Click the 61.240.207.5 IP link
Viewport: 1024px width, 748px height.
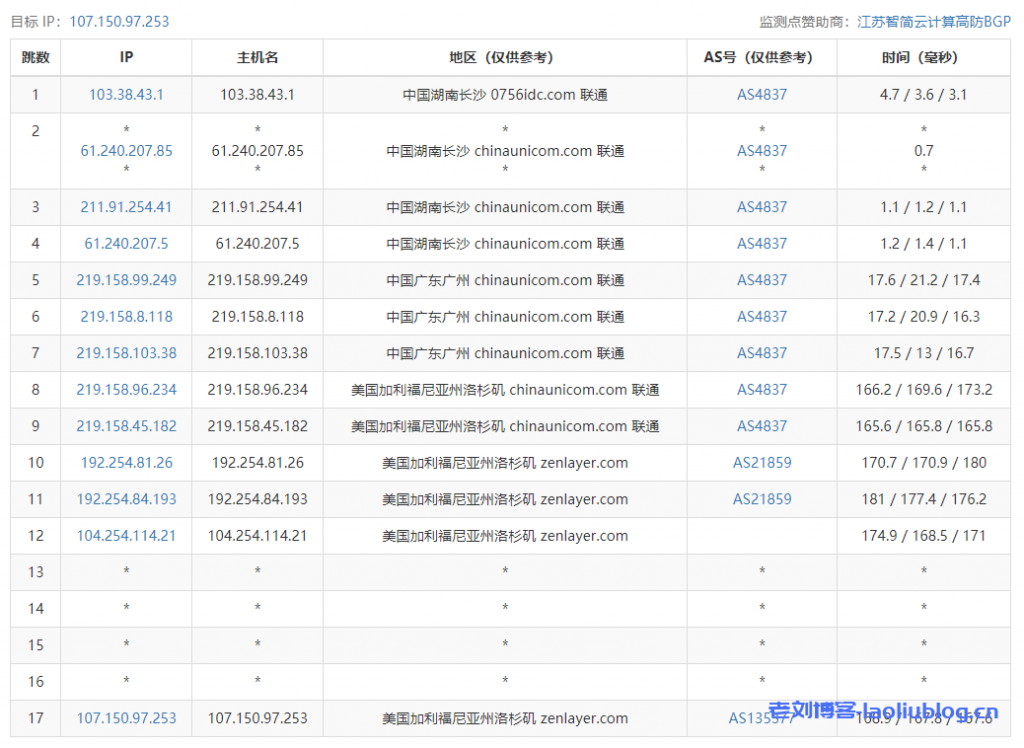pyautogui.click(x=126, y=244)
